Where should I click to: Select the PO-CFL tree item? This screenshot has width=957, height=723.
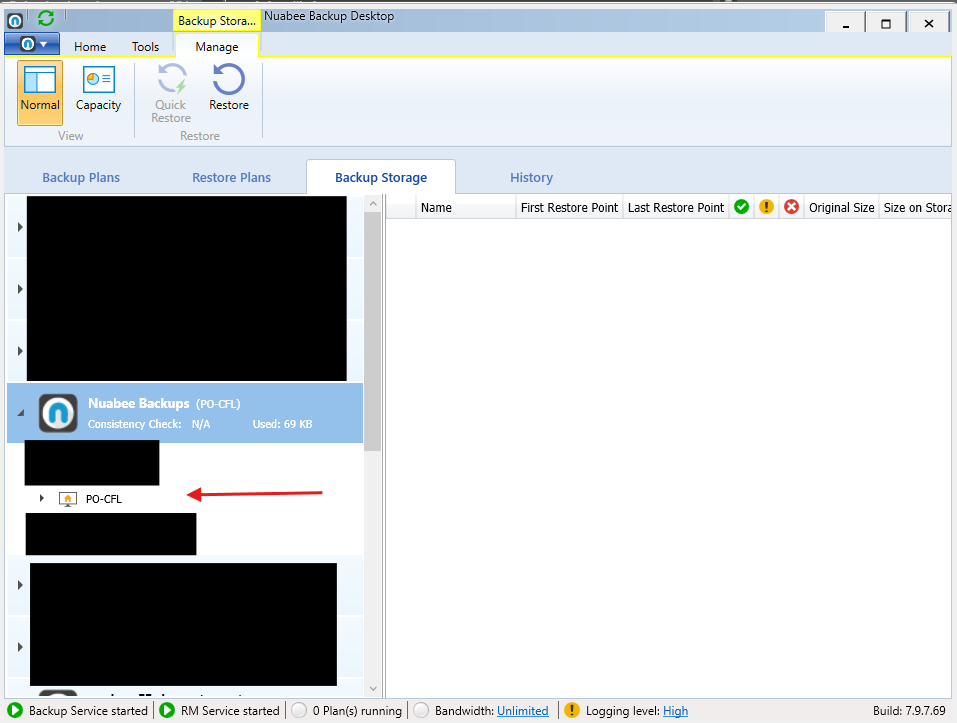[x=104, y=499]
